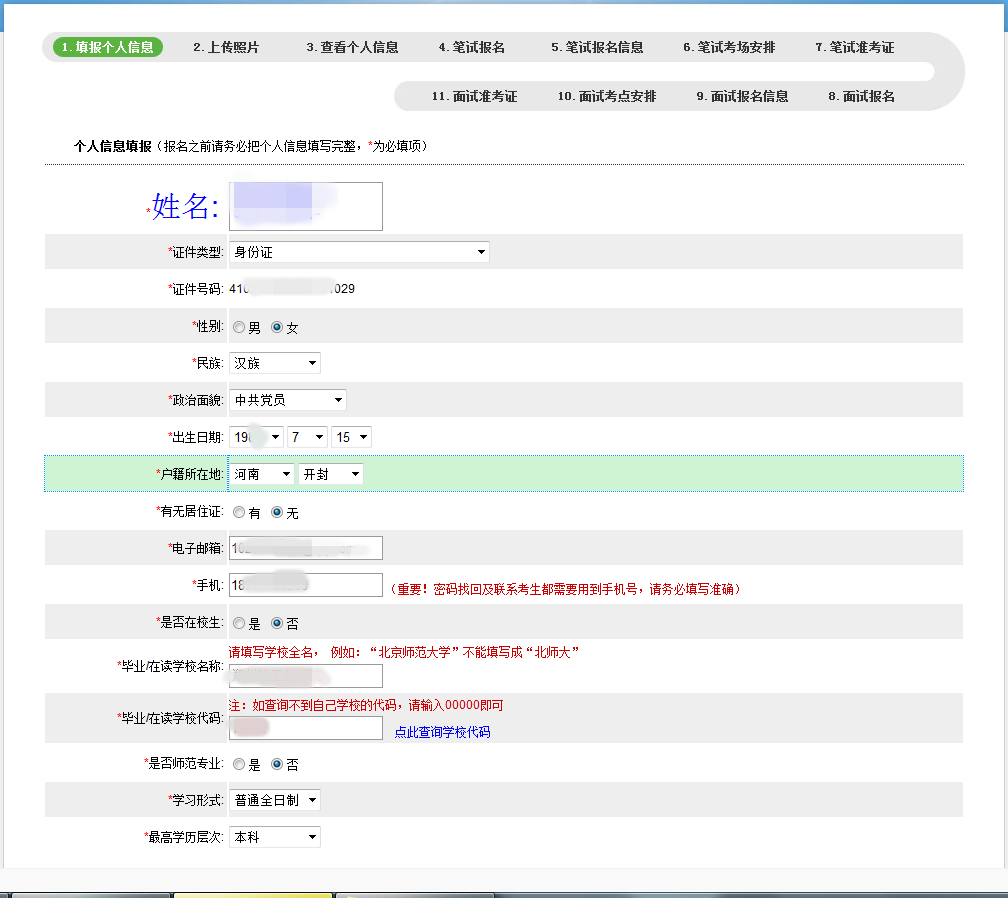Switch to step 4 笔试报名
The image size is (1008, 898).
pos(471,47)
